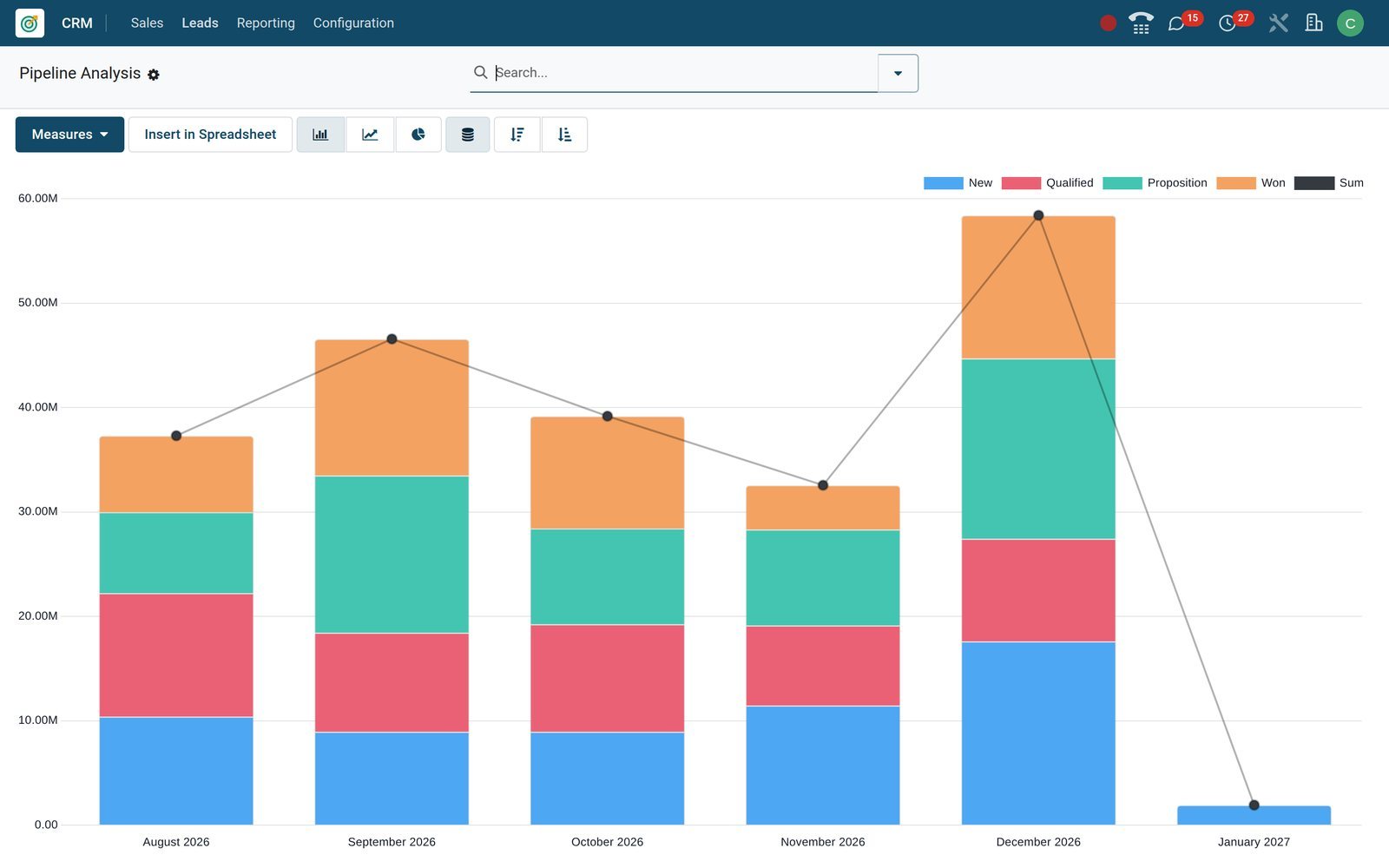This screenshot has height=868, width=1389.
Task: Open the Sales menu
Action: (x=147, y=23)
